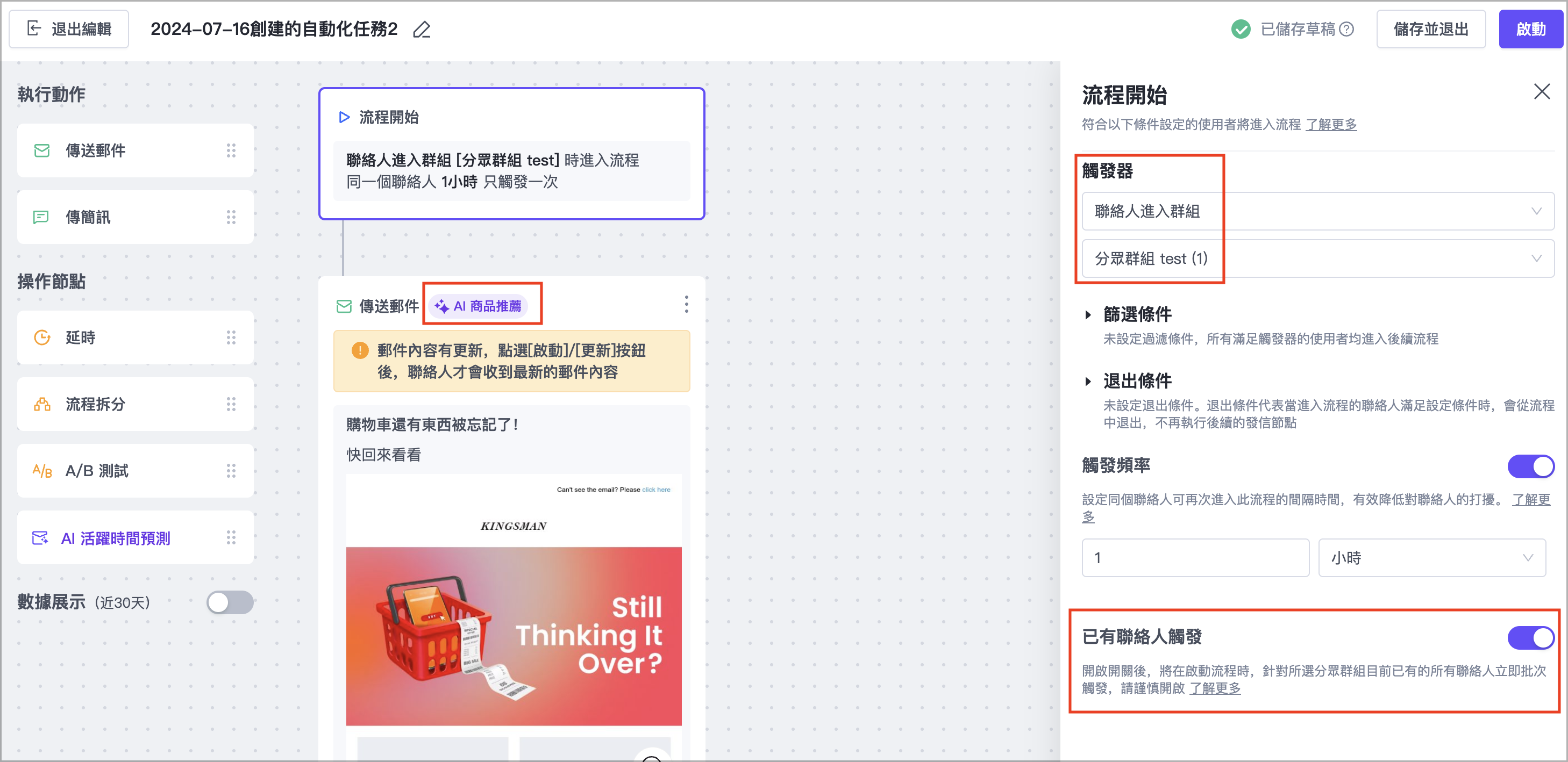The width and height of the screenshot is (1568, 762).
Task: Turn off 已有聯絡人觸發 switch
Action: (1530, 637)
